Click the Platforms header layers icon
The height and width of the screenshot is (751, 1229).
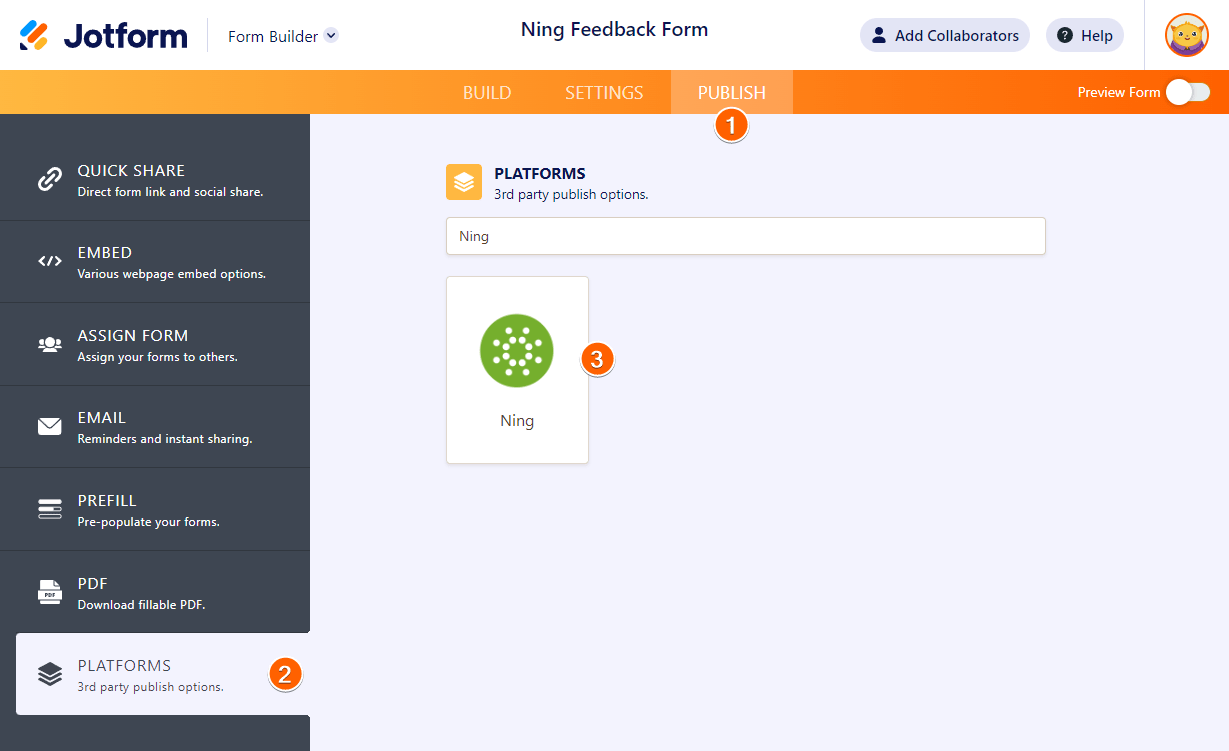point(464,182)
